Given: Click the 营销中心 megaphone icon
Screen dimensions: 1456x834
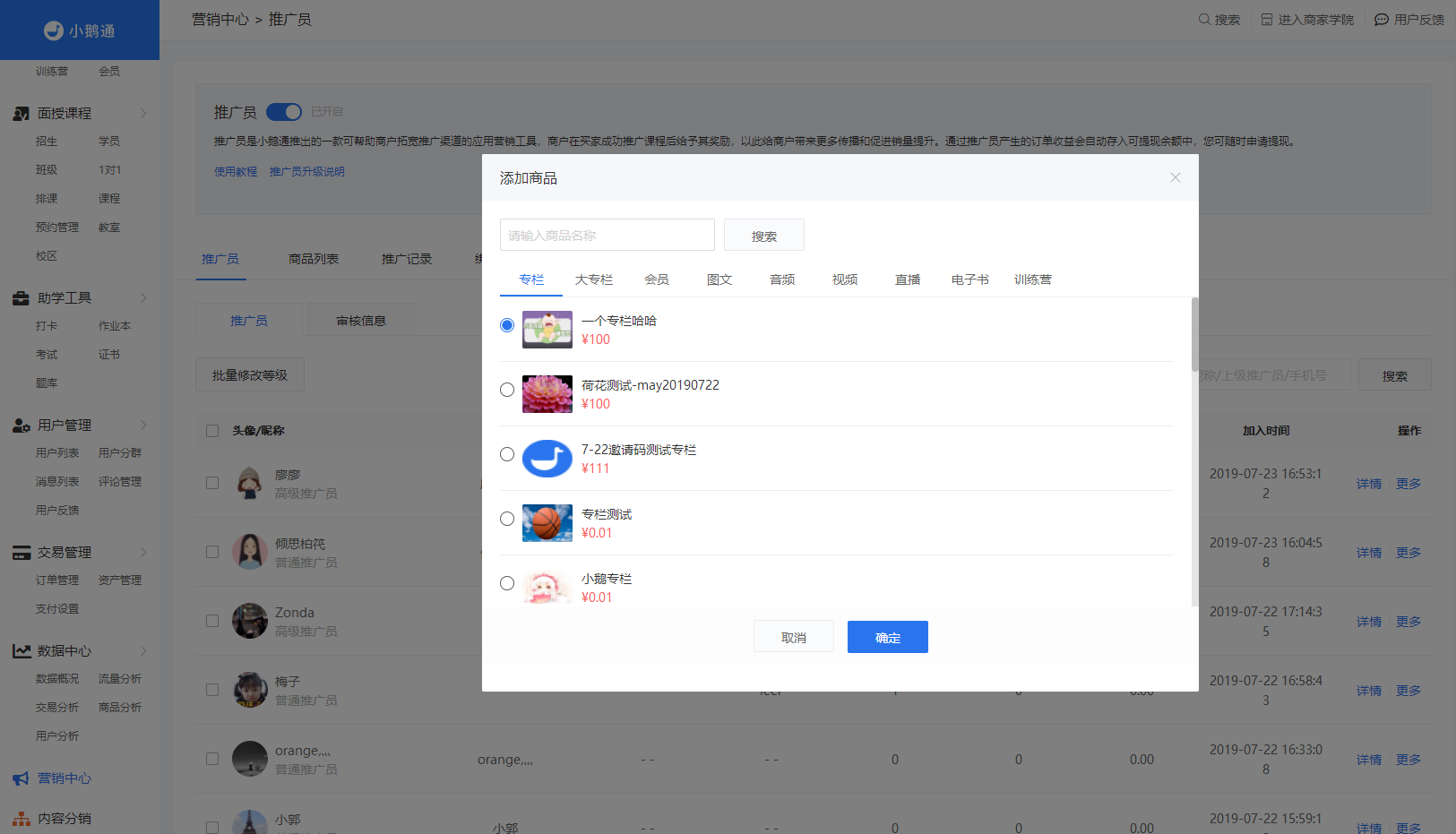Looking at the screenshot, I should 22,778.
